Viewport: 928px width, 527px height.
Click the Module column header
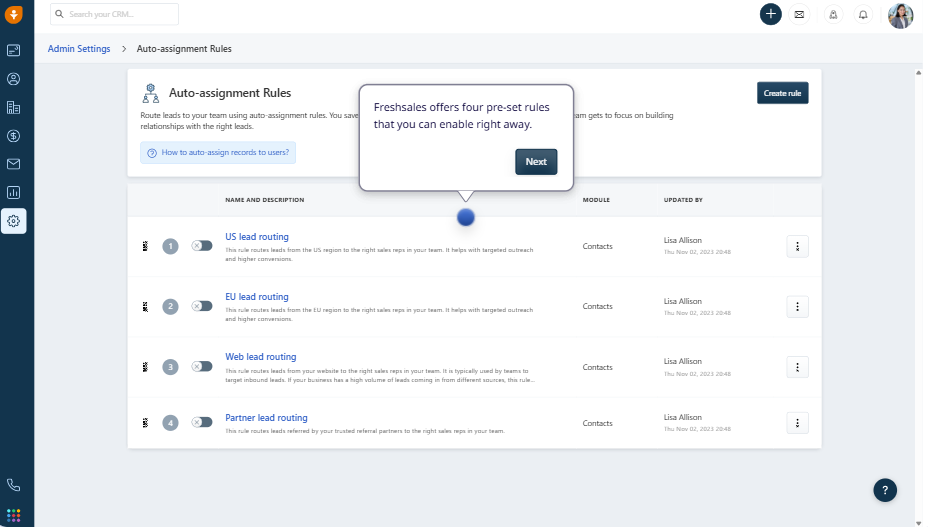coord(596,200)
